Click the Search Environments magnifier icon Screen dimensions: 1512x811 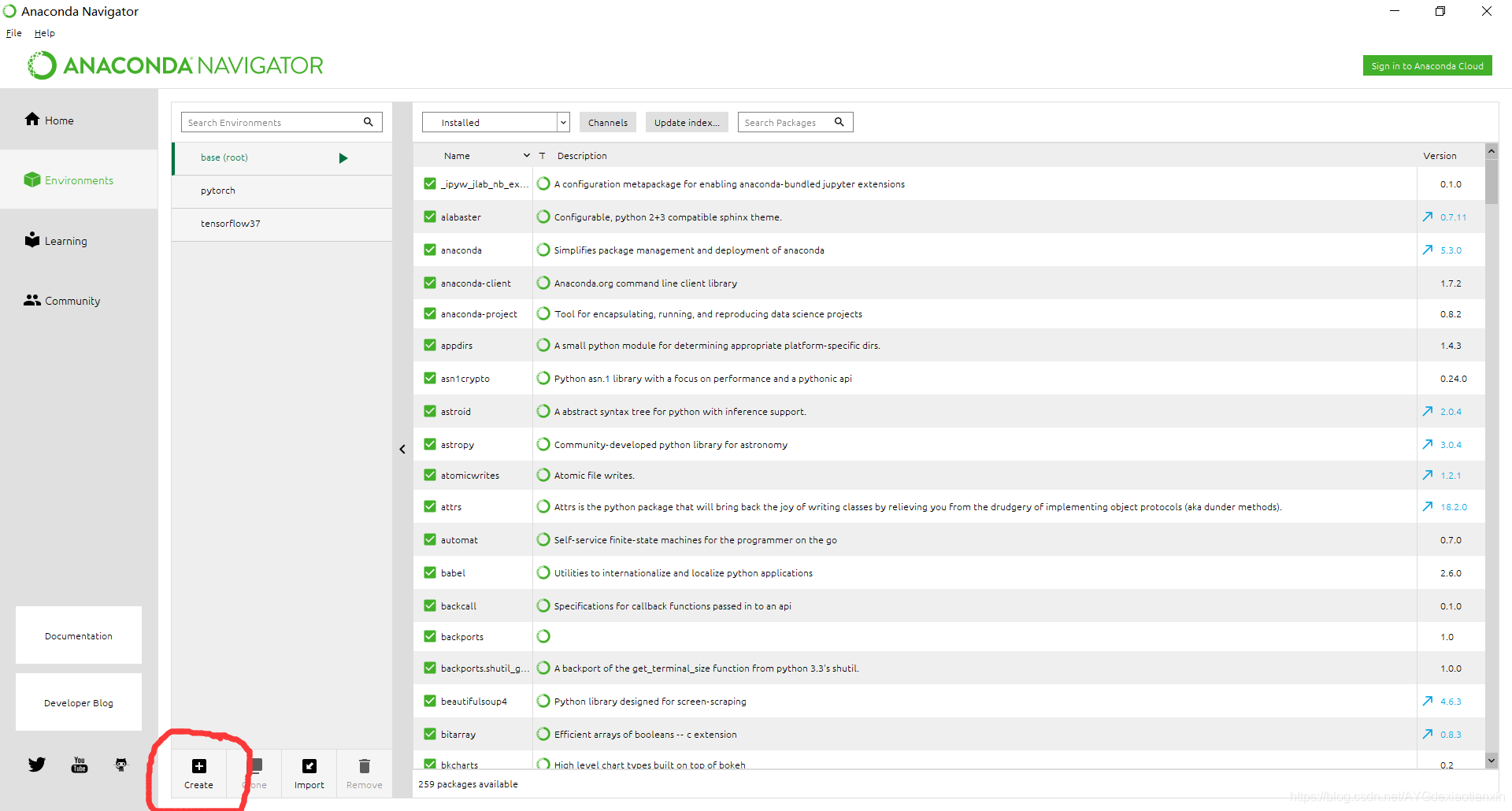coord(368,122)
